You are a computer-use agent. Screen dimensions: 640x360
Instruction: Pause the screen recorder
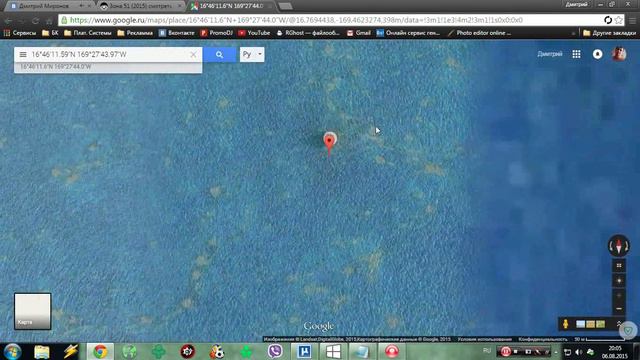[x=505, y=351]
